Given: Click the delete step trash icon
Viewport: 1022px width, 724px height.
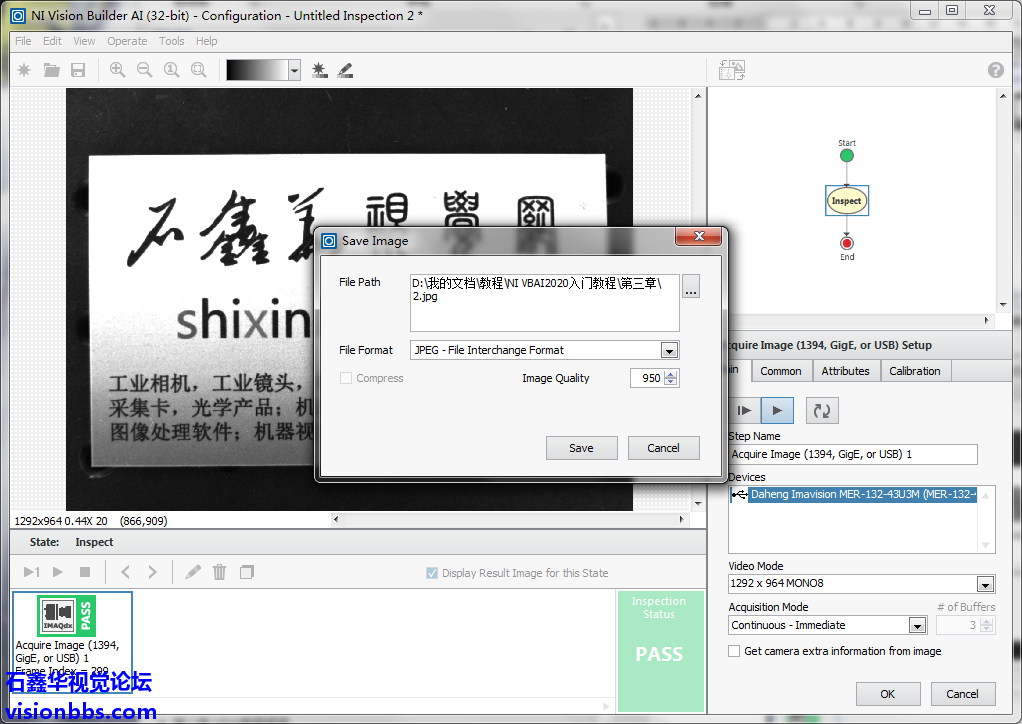Looking at the screenshot, I should point(219,572).
